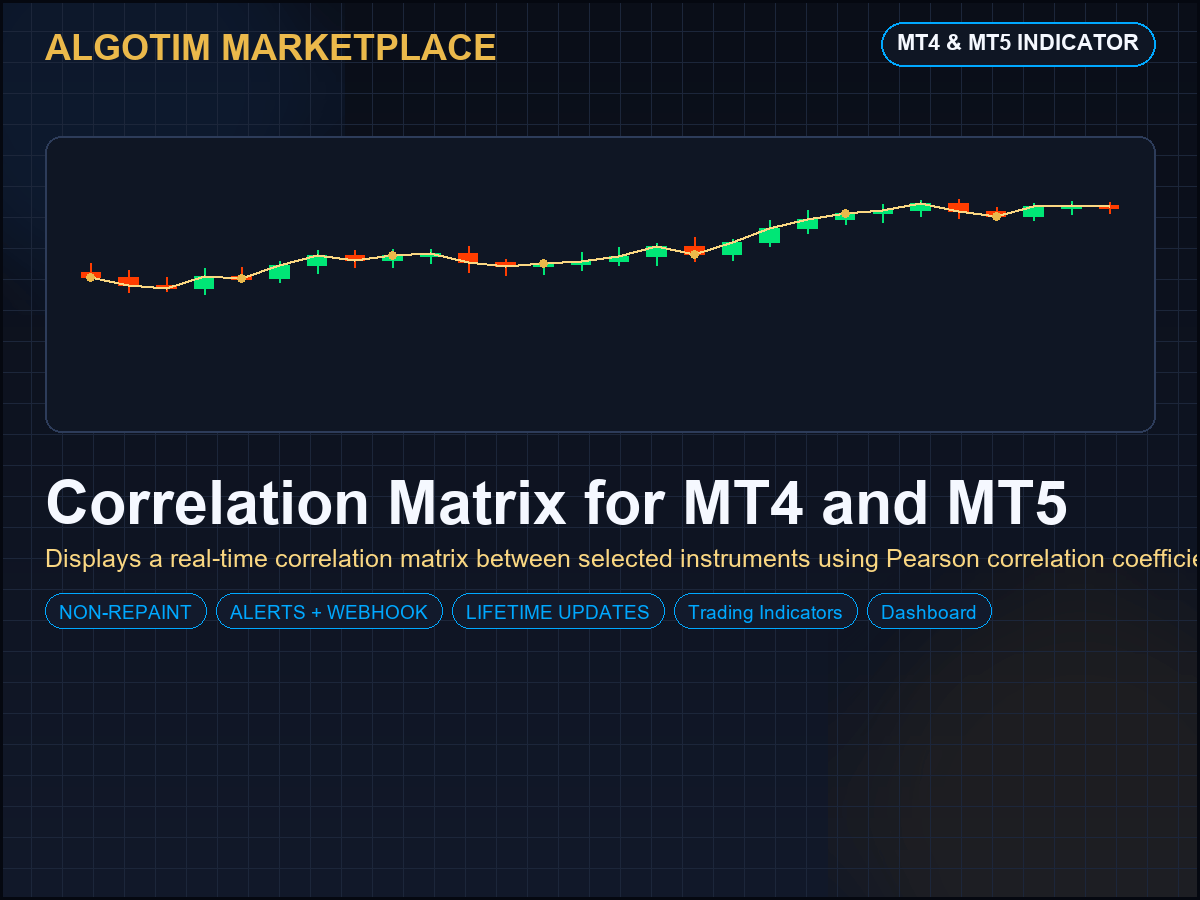The width and height of the screenshot is (1200, 900).
Task: Open the Trading Indicators tag
Action: point(766,612)
